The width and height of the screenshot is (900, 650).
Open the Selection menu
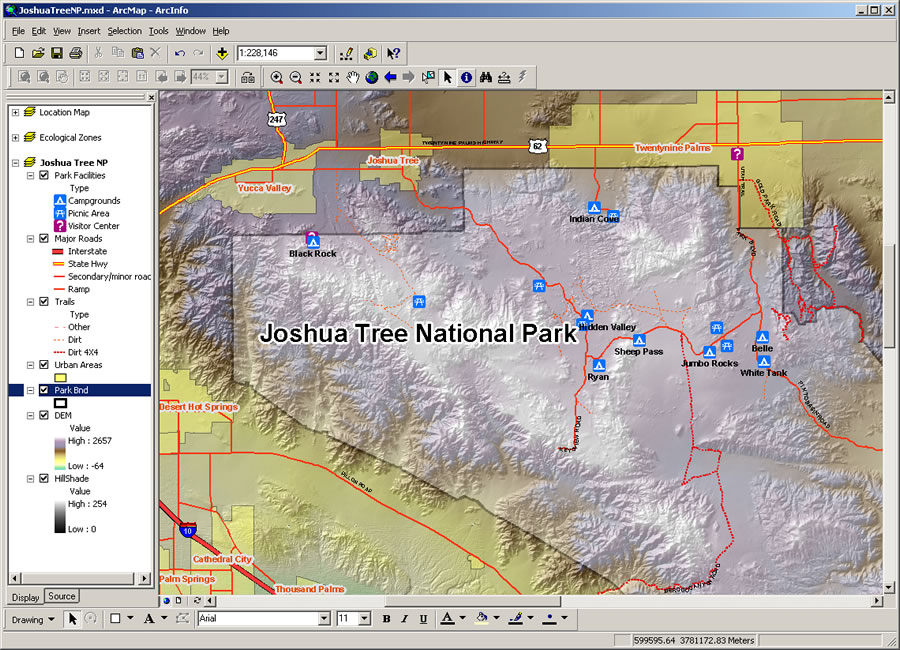click(x=124, y=31)
